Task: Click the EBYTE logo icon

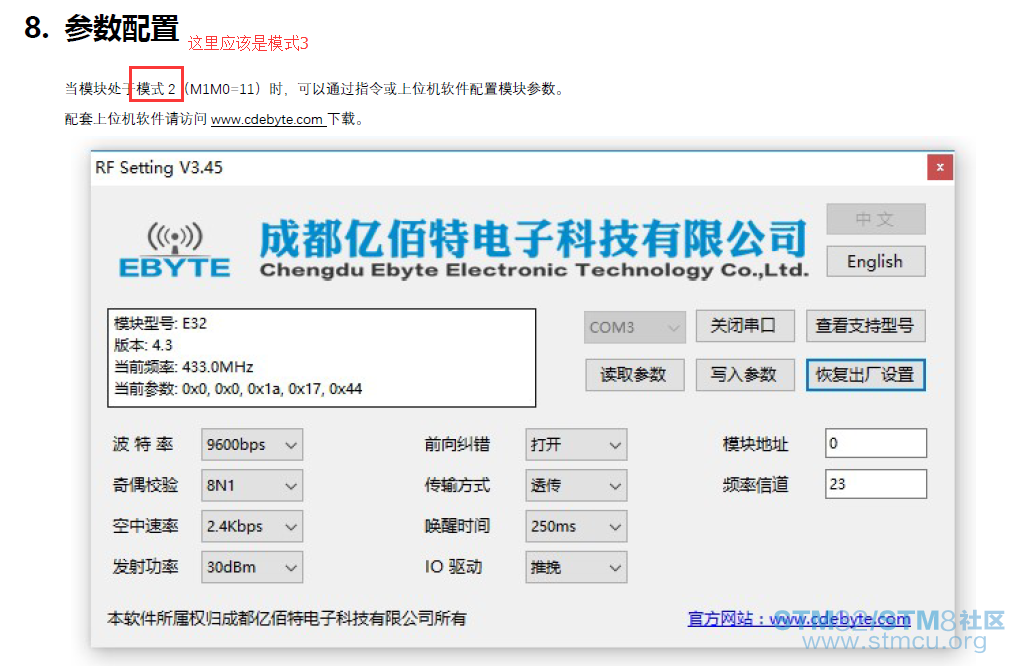Action: tap(175, 250)
